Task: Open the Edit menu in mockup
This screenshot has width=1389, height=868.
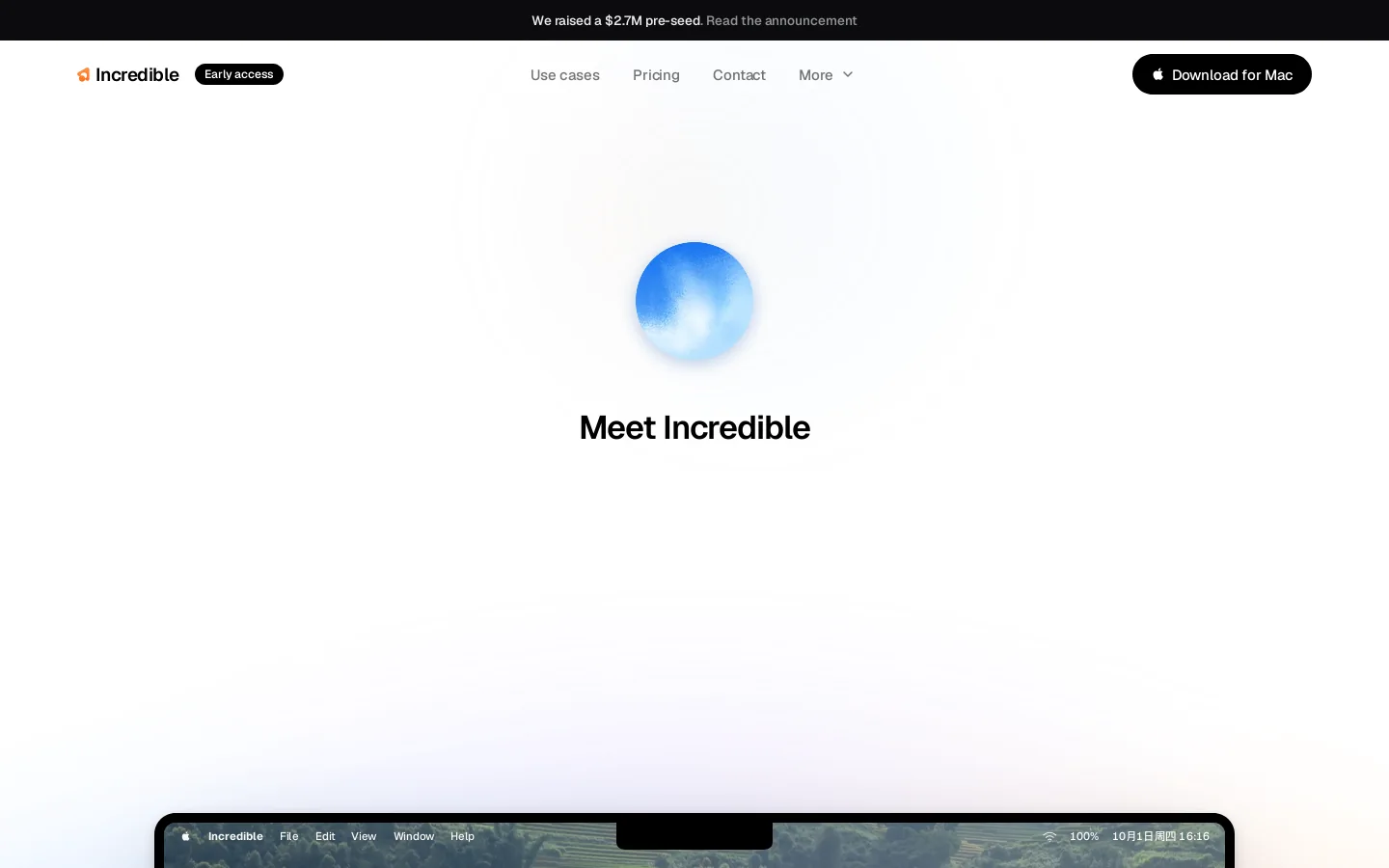Action: pyautogui.click(x=325, y=836)
